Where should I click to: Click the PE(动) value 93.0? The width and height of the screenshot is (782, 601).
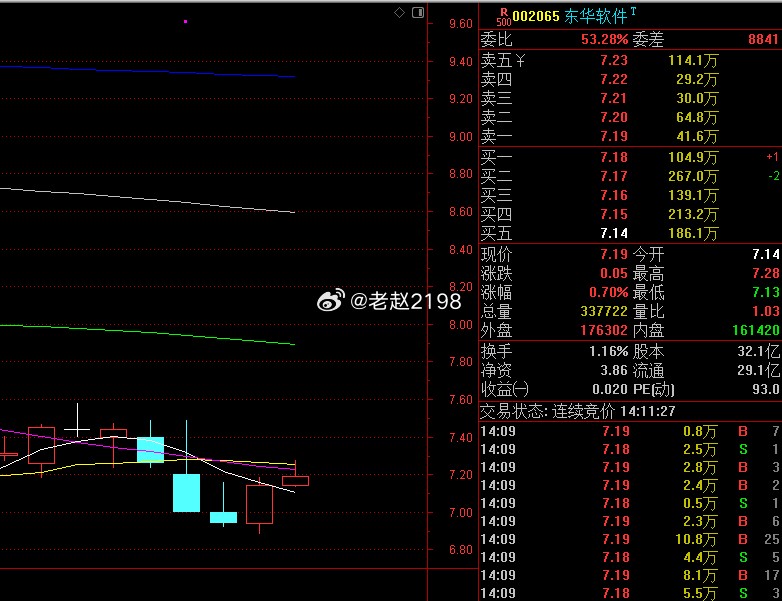766,389
